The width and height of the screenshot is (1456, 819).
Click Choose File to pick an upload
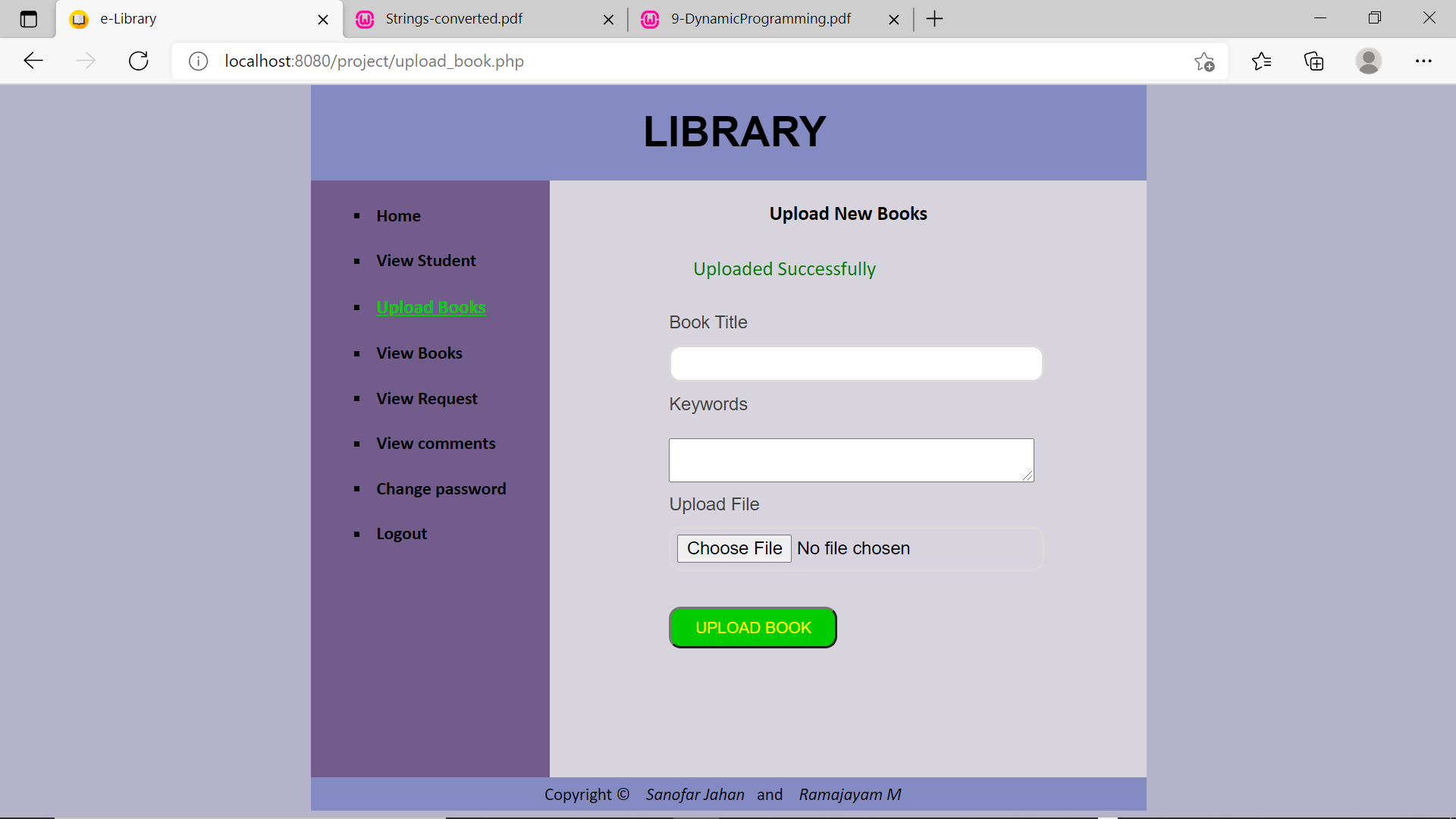[x=733, y=548]
